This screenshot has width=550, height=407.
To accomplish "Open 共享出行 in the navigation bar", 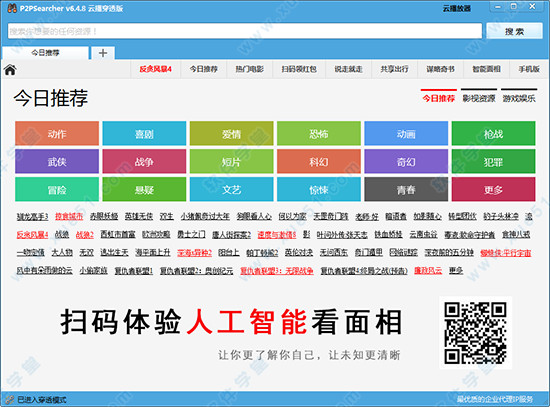I will (394, 69).
